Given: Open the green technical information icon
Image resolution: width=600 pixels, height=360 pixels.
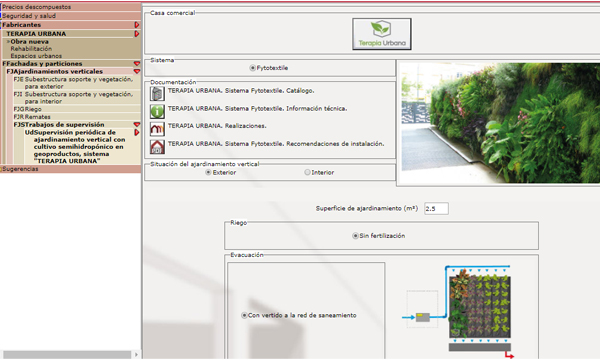Looking at the screenshot, I should point(157,111).
